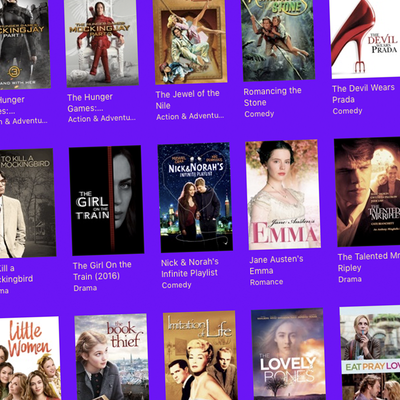Screen dimensions: 400x400
Task: Click Drama genre under The Talented Mr. Ripley
Action: tap(350, 279)
